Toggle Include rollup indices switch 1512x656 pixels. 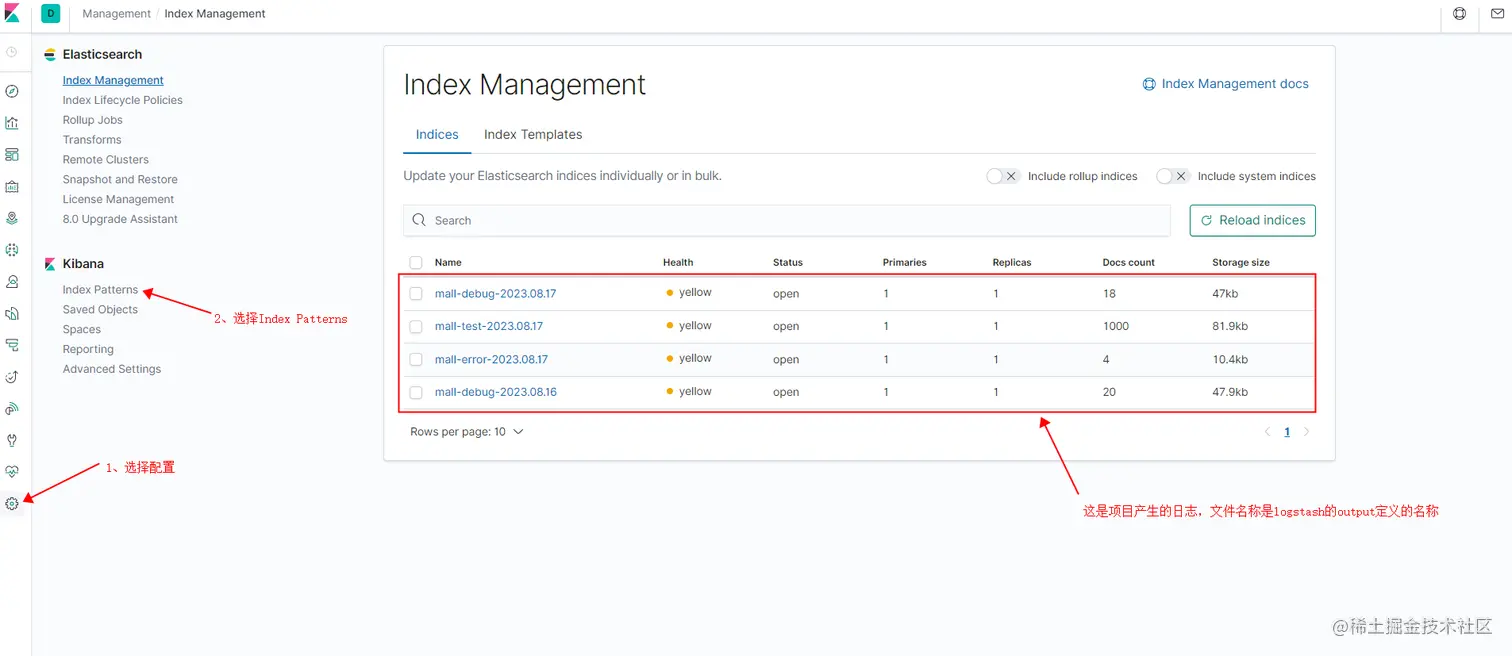pos(1002,176)
